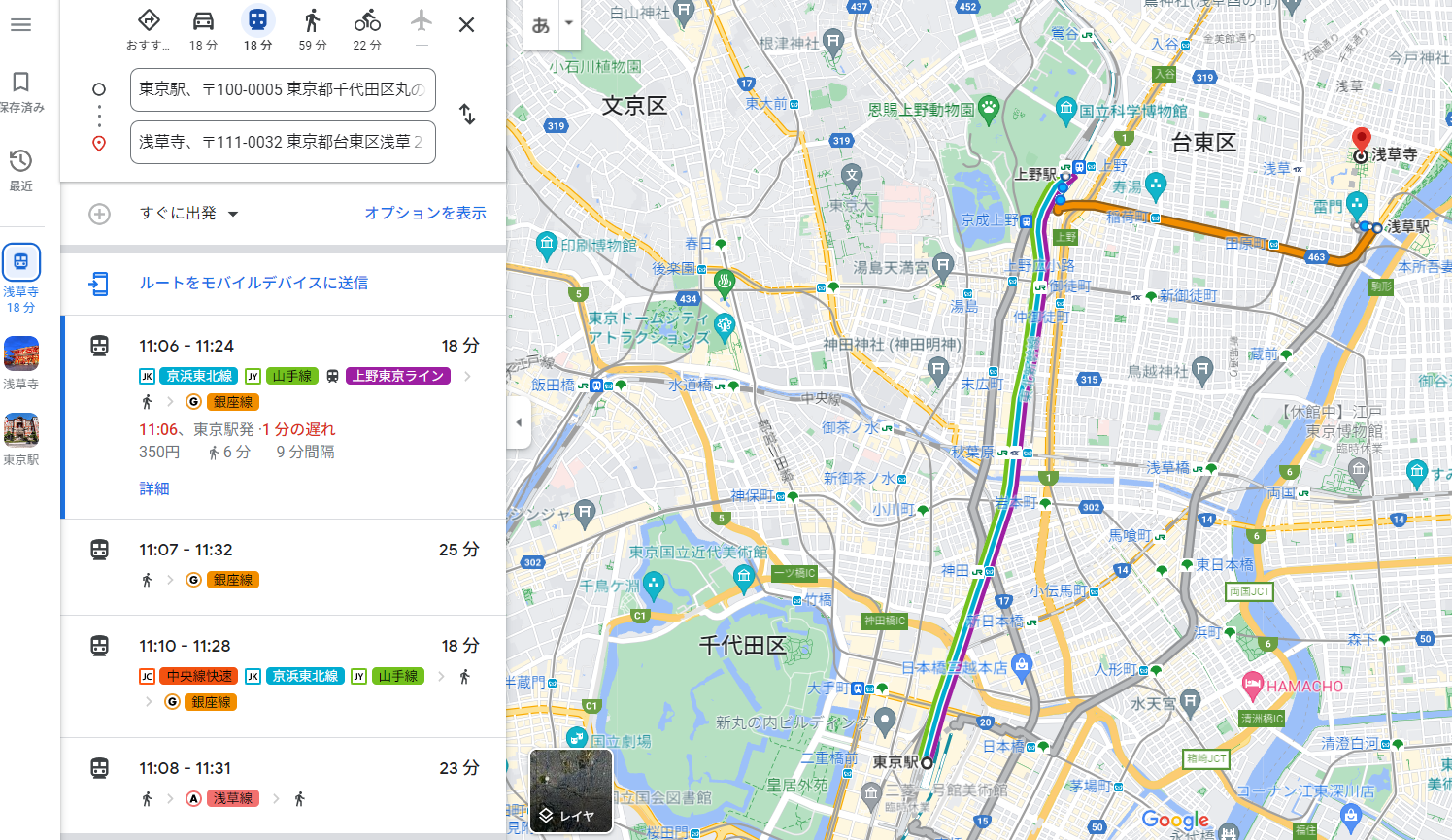The height and width of the screenshot is (840, 1452).
Task: Click the Japanese input あ button
Action: tap(541, 25)
